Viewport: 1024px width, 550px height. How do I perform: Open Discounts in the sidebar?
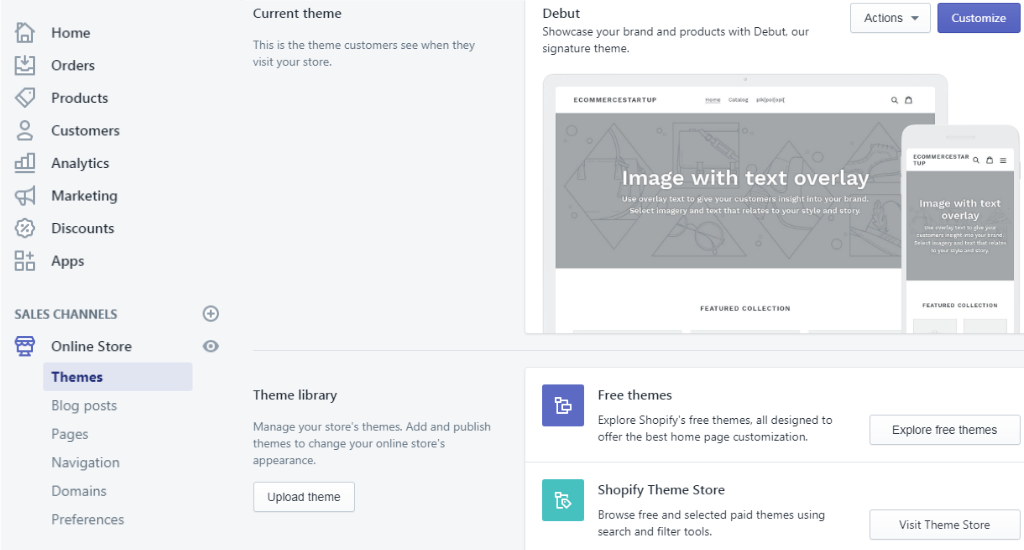83,228
